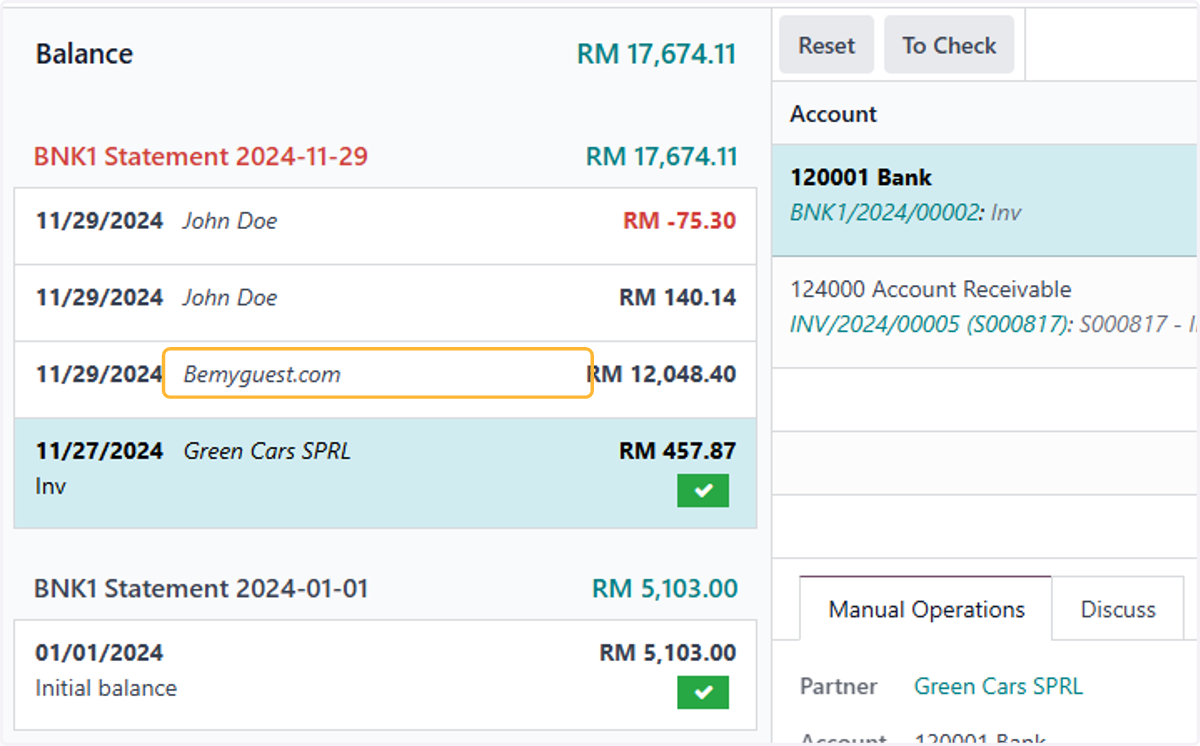Click the Balance label
Screen dimensions: 1200x746
point(84,54)
